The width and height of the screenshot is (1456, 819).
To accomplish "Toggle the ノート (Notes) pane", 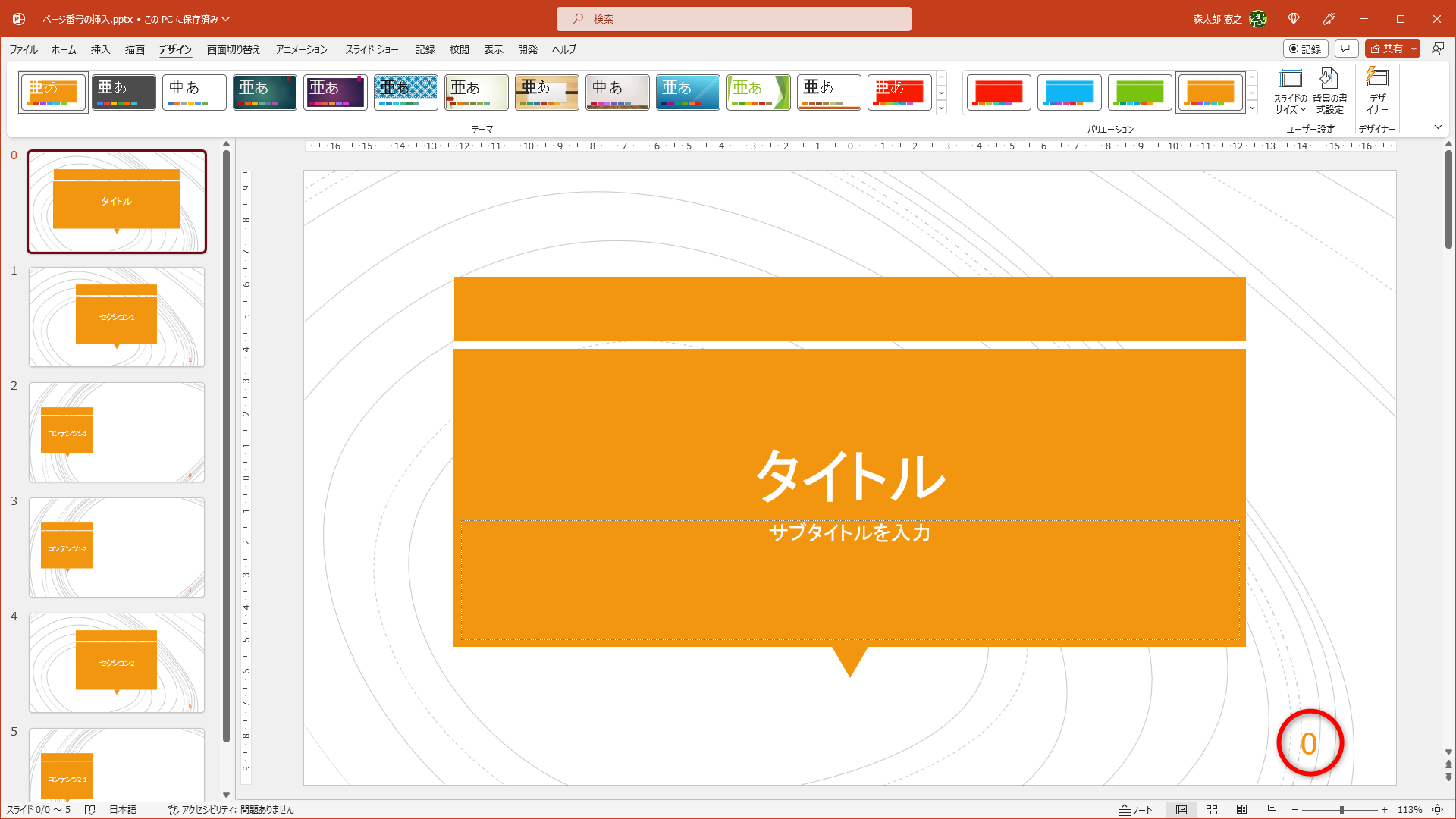I will (1134, 809).
